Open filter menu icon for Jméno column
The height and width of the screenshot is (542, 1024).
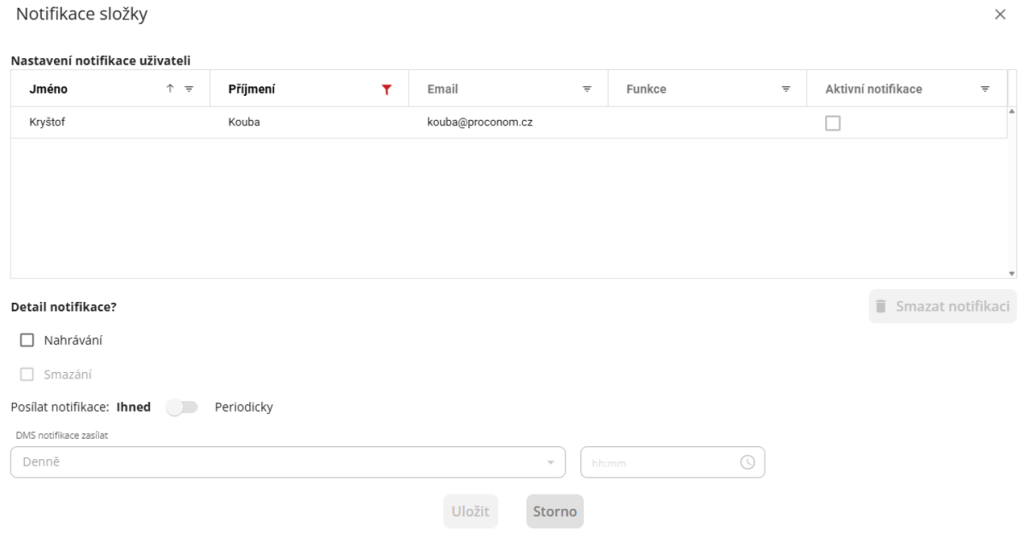tap(189, 89)
